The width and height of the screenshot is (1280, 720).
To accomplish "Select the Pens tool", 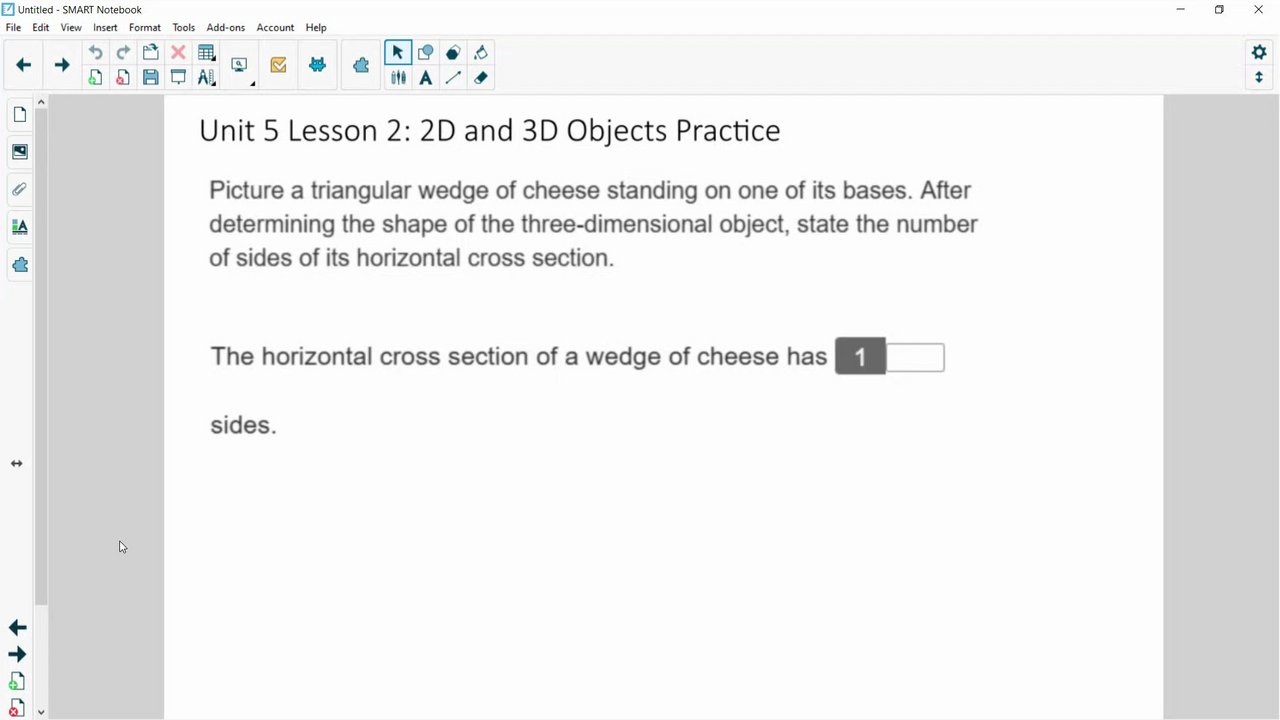I will click(398, 78).
